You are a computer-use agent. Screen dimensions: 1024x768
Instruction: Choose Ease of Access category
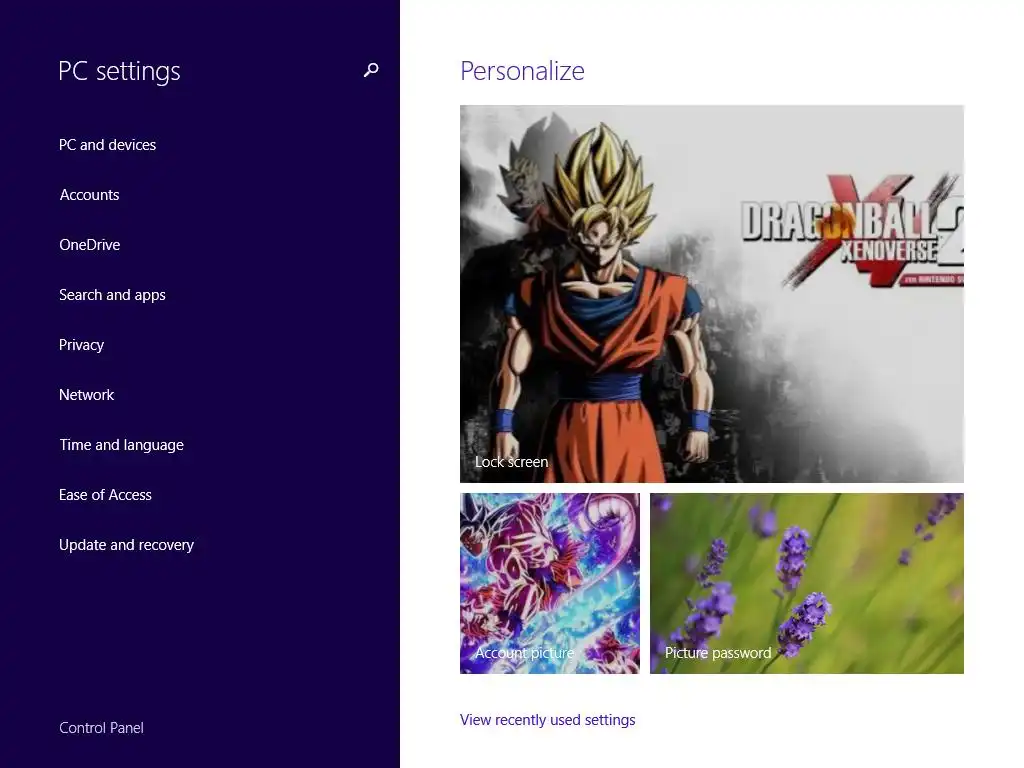coord(105,495)
